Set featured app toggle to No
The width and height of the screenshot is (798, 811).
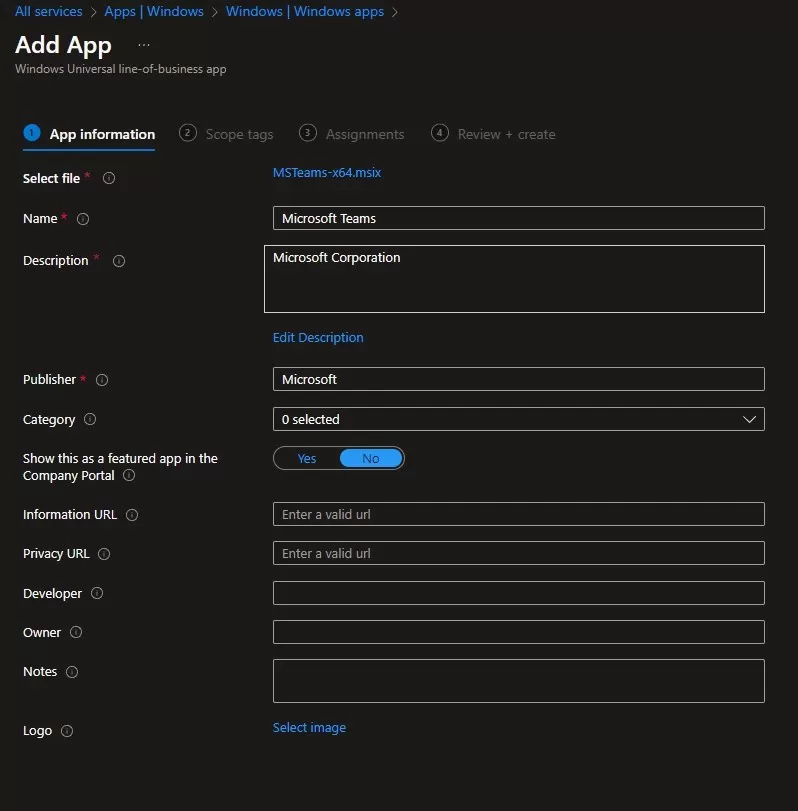point(371,458)
